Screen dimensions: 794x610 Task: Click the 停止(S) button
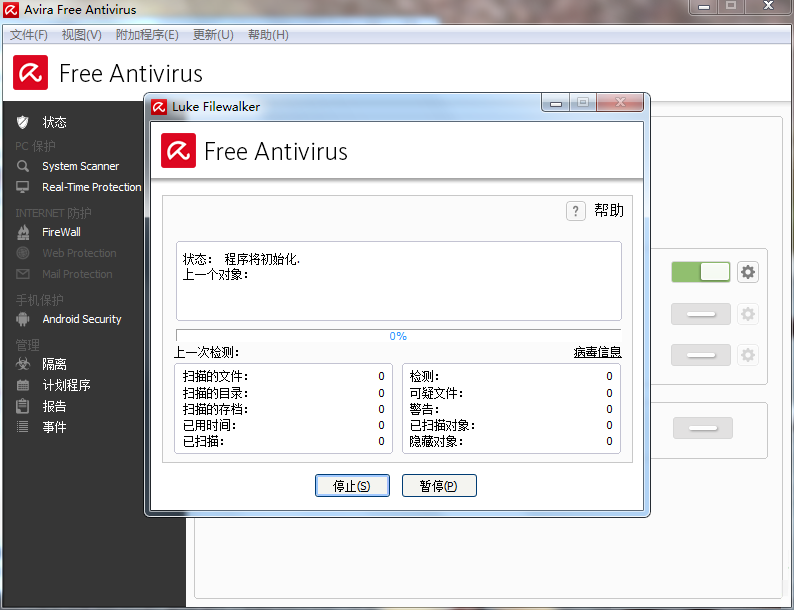pos(352,485)
